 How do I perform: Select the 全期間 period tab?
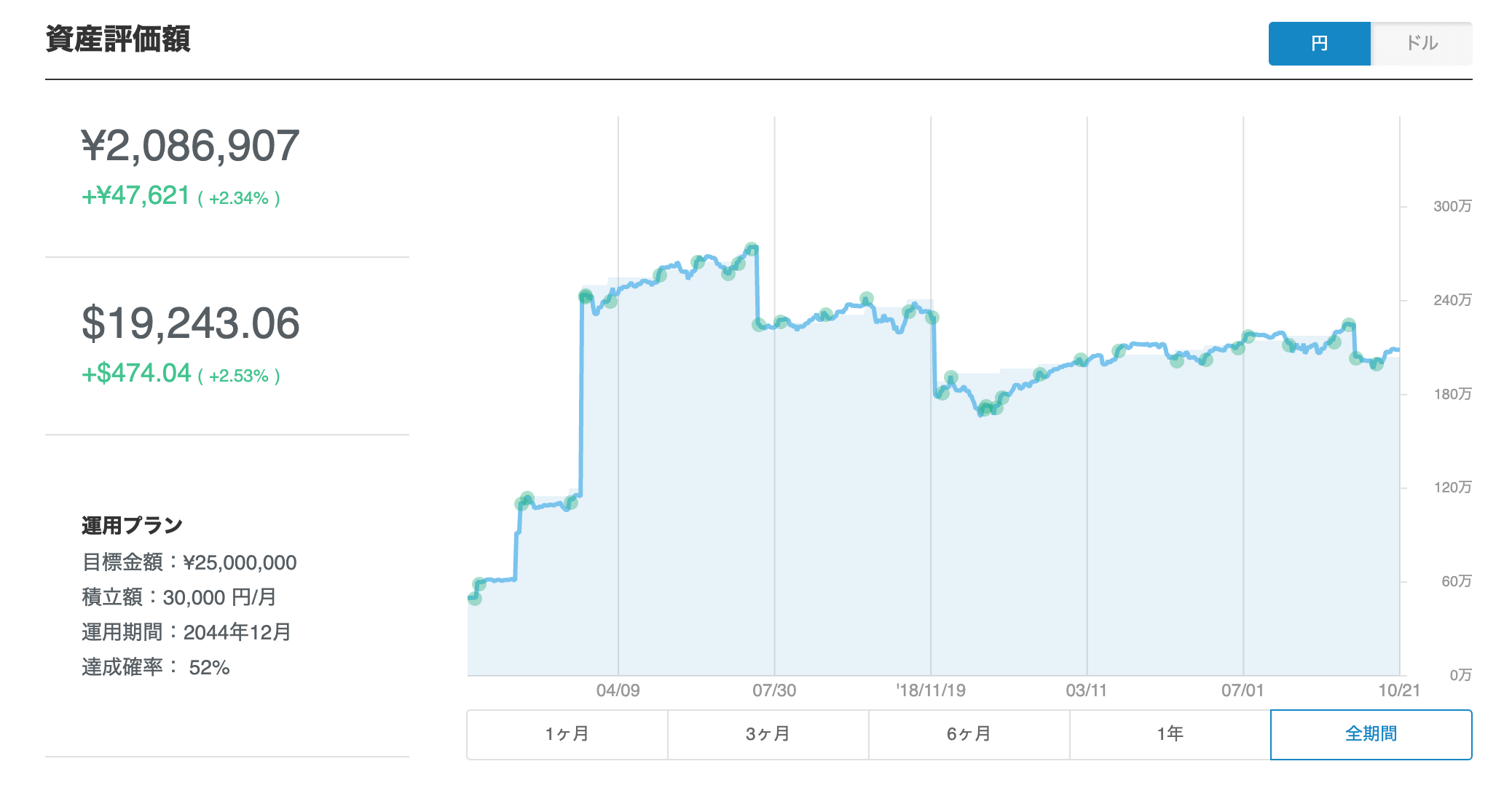[x=1371, y=734]
